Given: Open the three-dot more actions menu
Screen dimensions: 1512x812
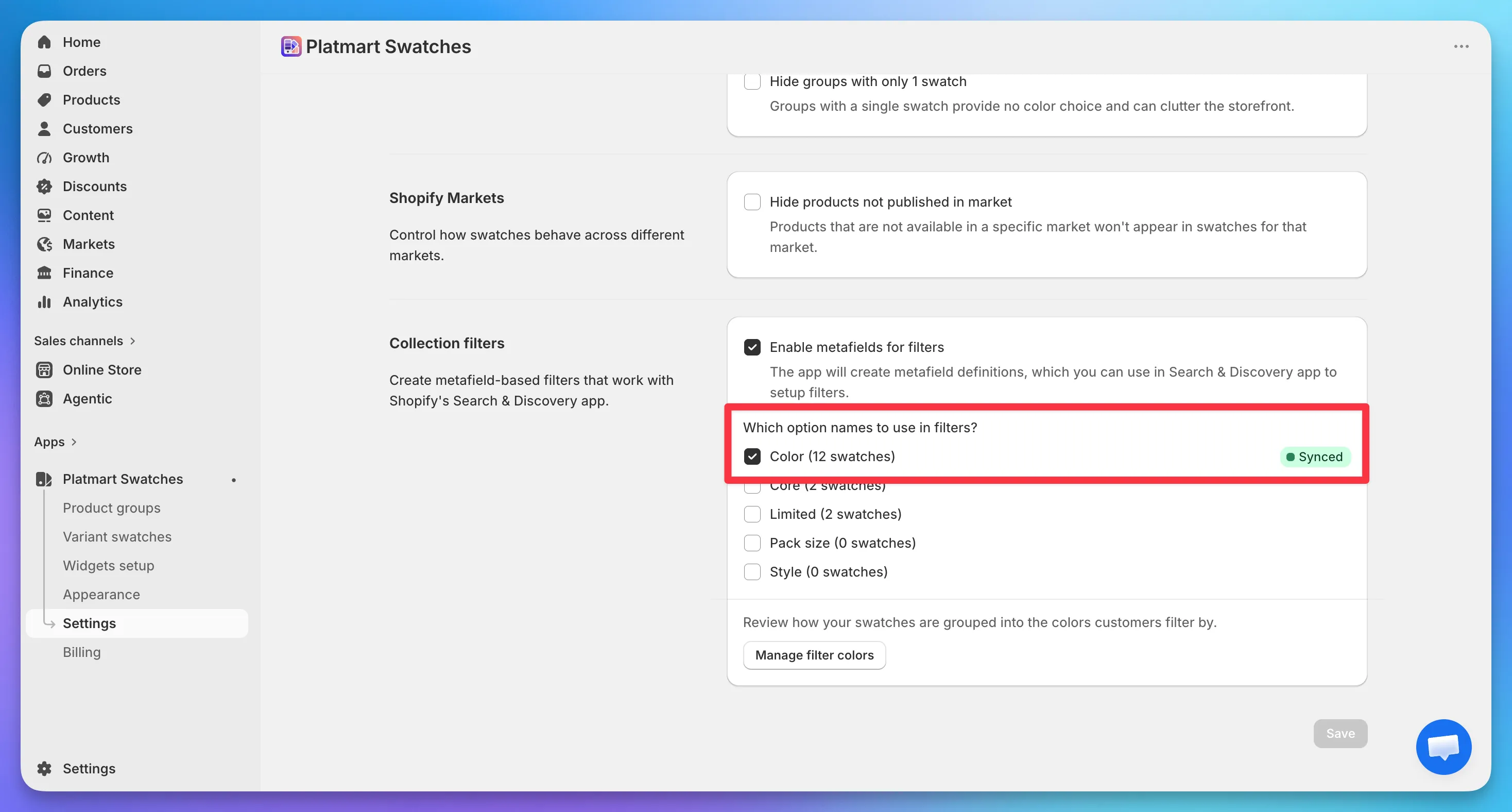Looking at the screenshot, I should click(1461, 46).
